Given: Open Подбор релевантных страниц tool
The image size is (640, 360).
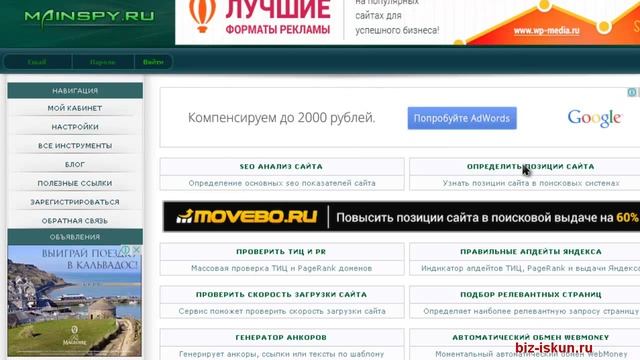Looking at the screenshot, I should pyautogui.click(x=531, y=295).
